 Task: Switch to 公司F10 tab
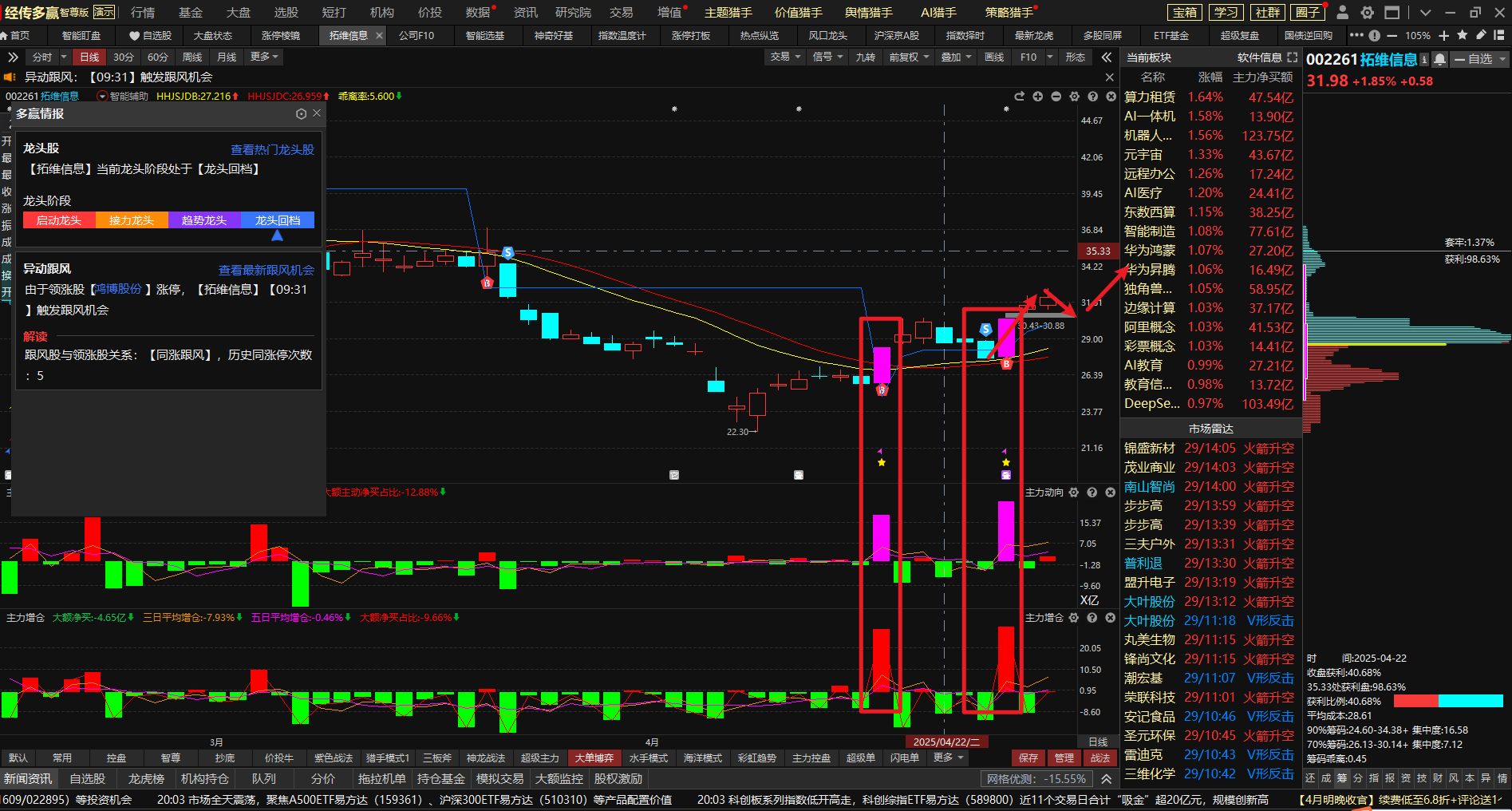[x=416, y=36]
